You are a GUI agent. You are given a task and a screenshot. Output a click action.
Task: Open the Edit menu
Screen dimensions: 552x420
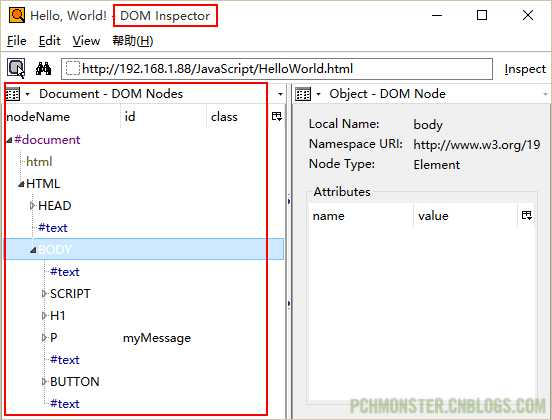coord(50,41)
